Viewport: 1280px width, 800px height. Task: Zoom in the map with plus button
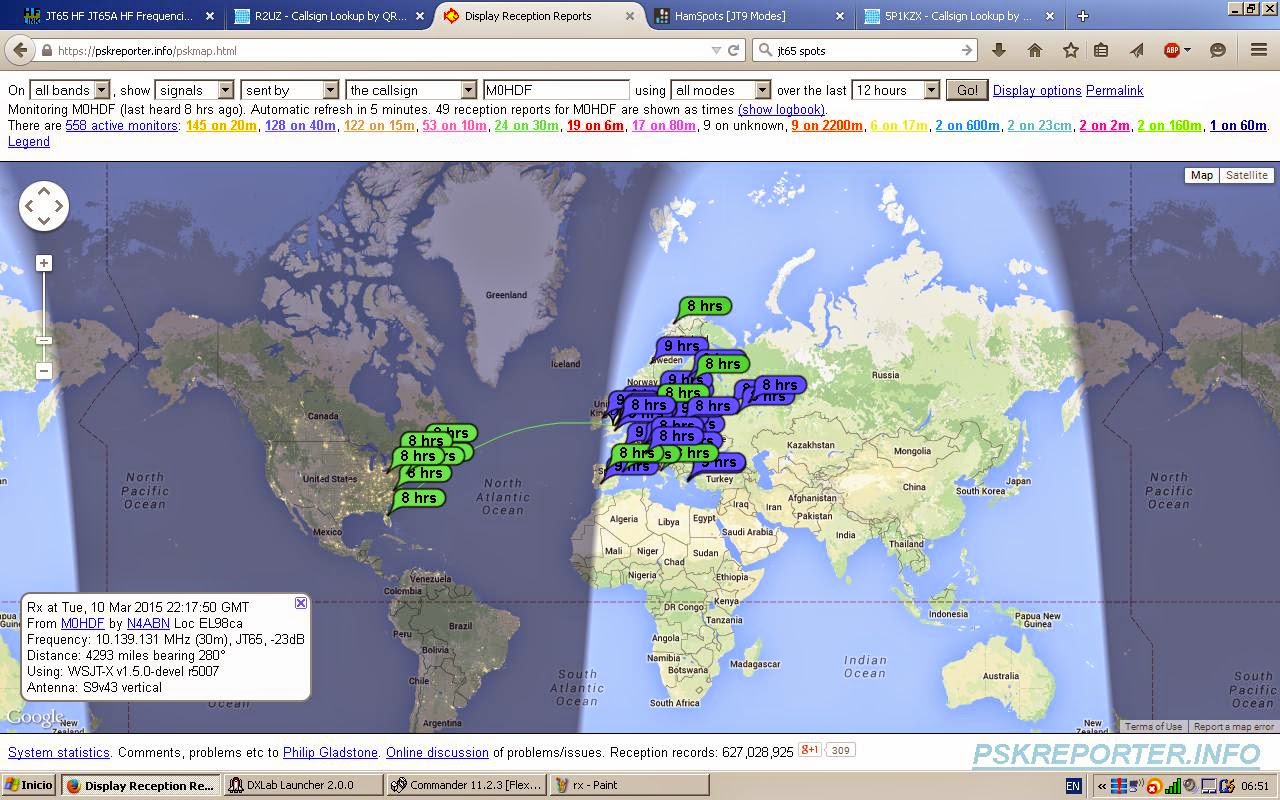click(44, 263)
